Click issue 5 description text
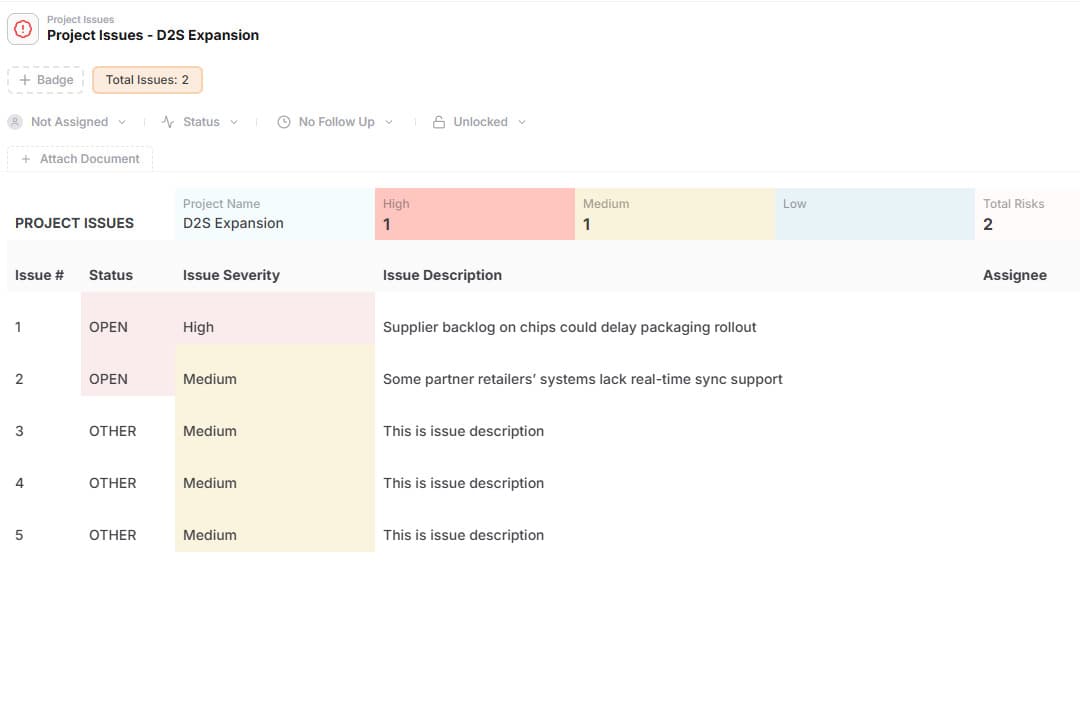This screenshot has height=720, width=1080. pyautogui.click(x=464, y=535)
